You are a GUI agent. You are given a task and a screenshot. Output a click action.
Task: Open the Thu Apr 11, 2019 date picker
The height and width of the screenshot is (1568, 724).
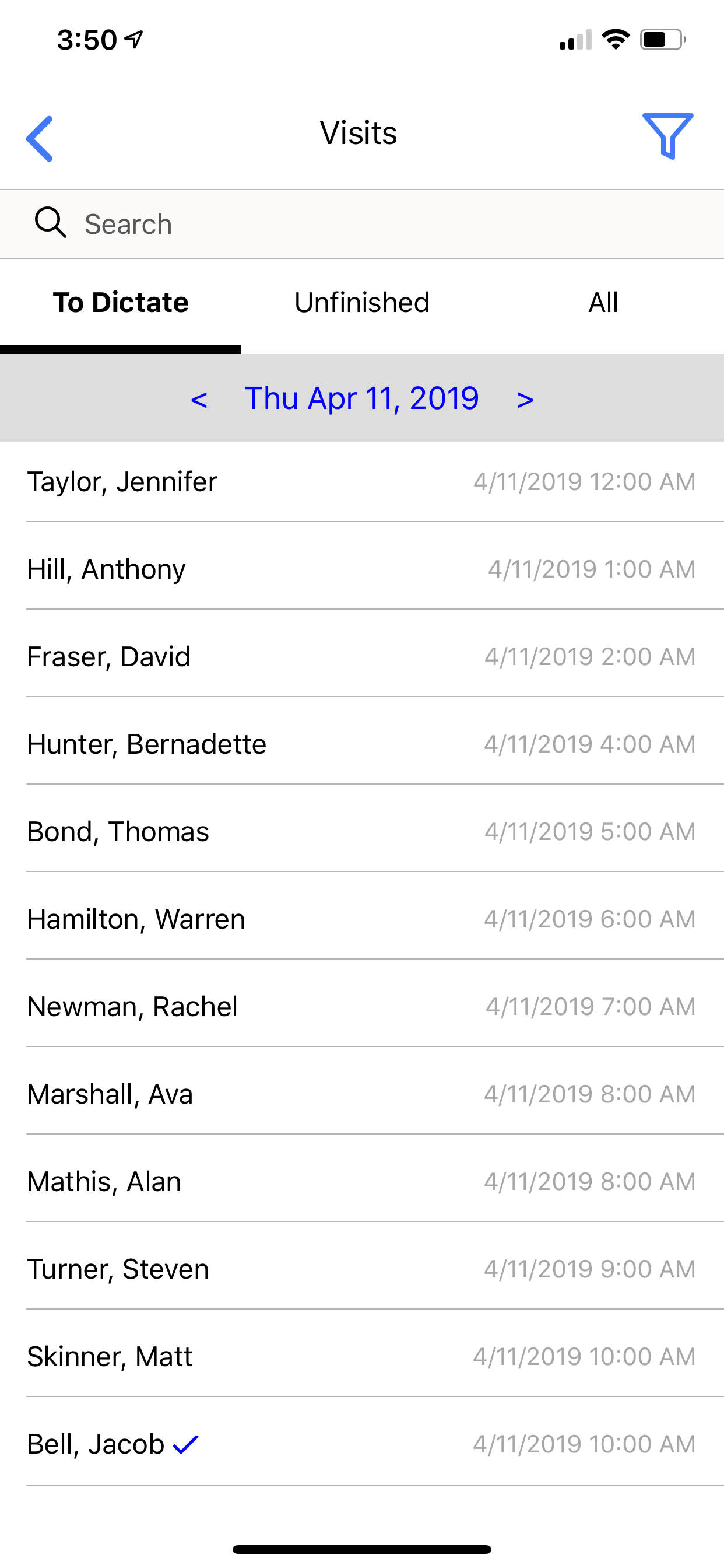[x=361, y=398]
